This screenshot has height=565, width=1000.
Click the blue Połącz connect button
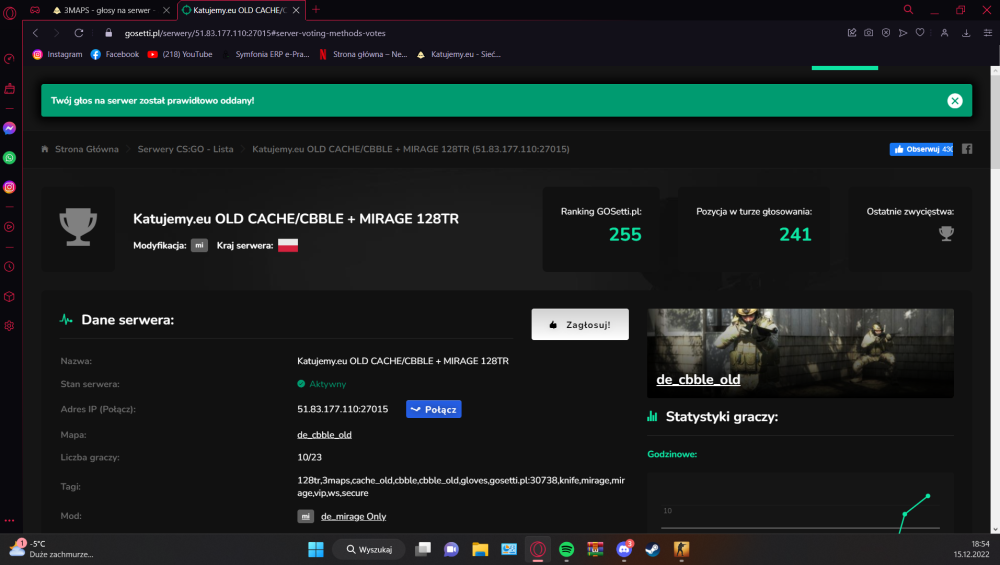[x=434, y=409]
